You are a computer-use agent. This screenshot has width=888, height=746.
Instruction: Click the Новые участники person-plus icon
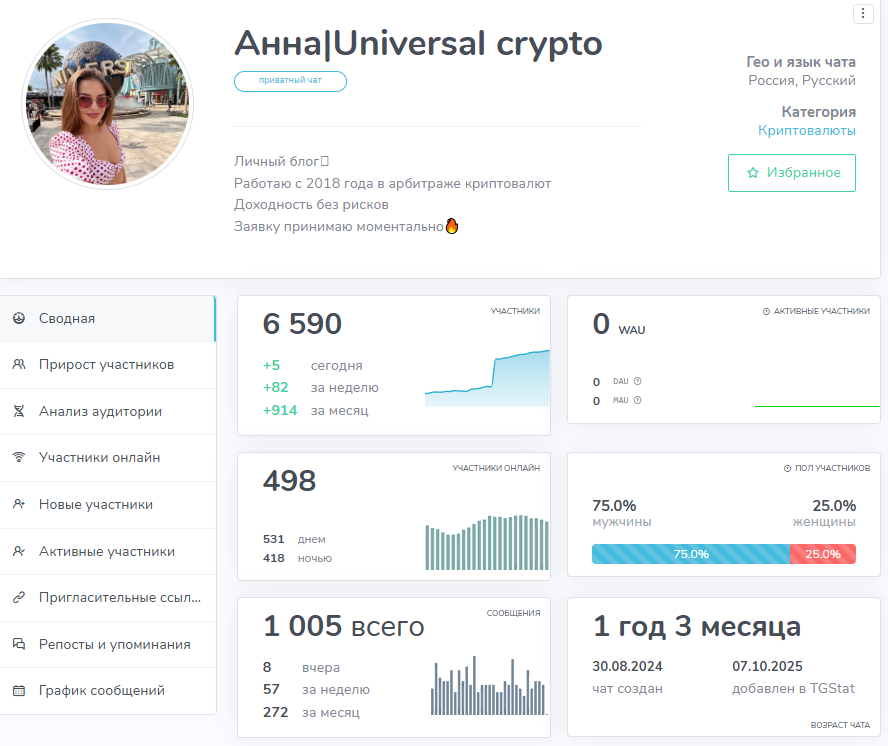(19, 504)
